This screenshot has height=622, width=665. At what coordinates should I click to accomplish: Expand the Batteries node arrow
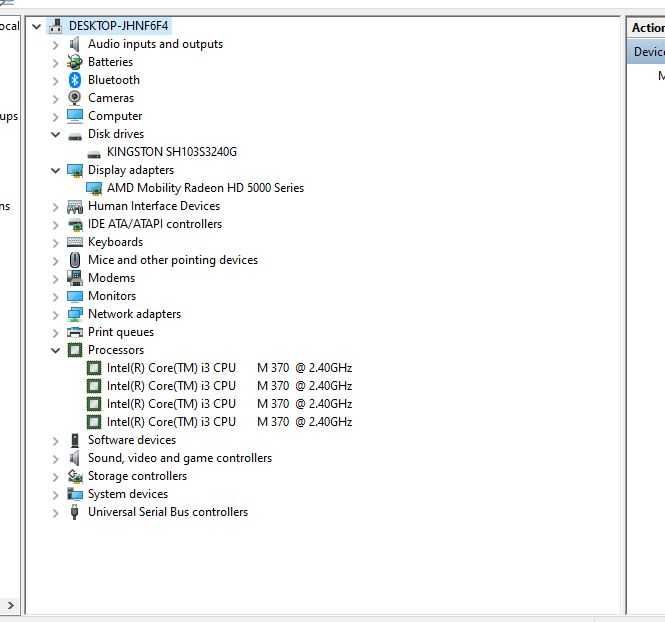pyautogui.click(x=55, y=63)
